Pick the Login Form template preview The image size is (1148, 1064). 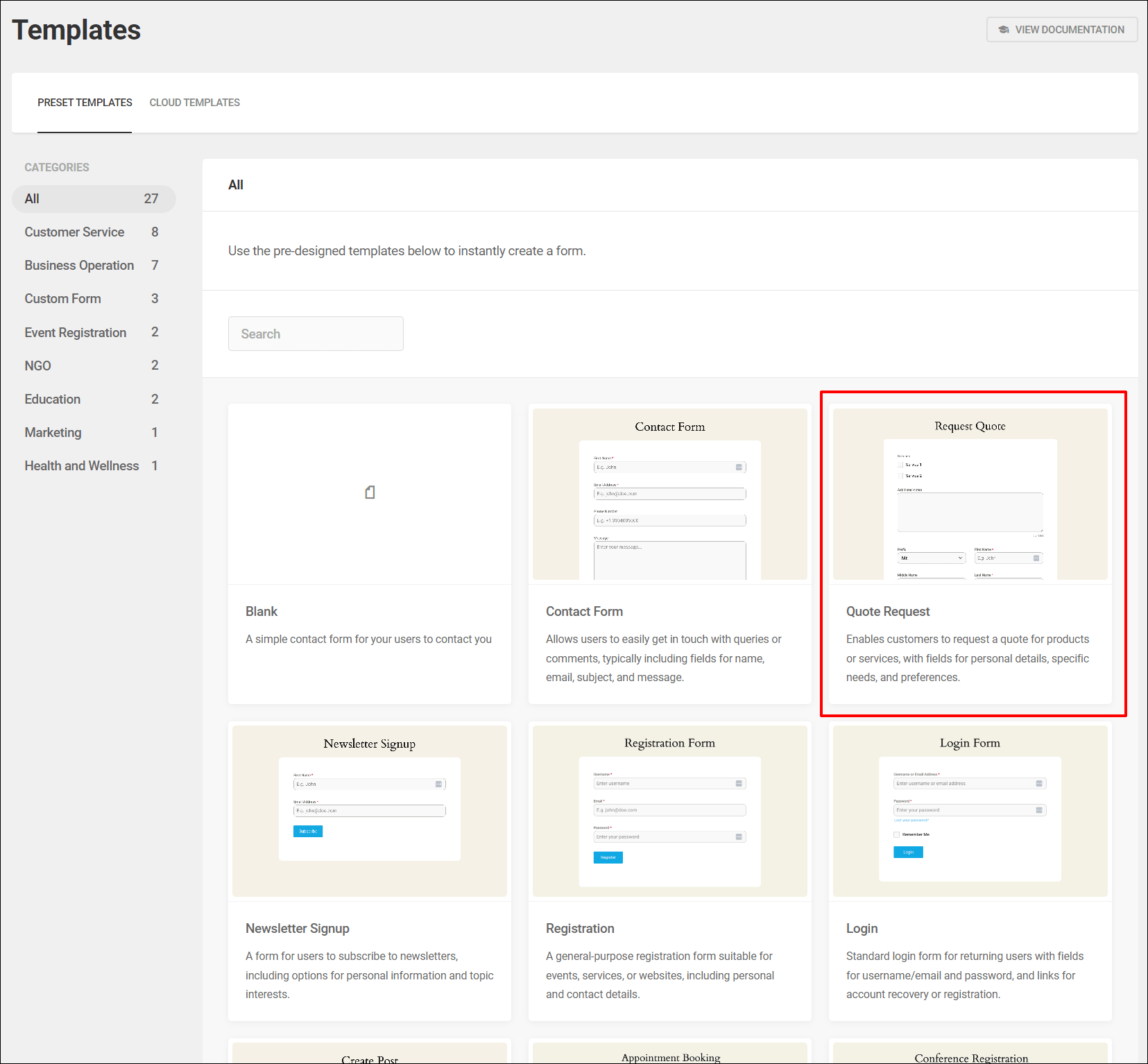point(970,811)
